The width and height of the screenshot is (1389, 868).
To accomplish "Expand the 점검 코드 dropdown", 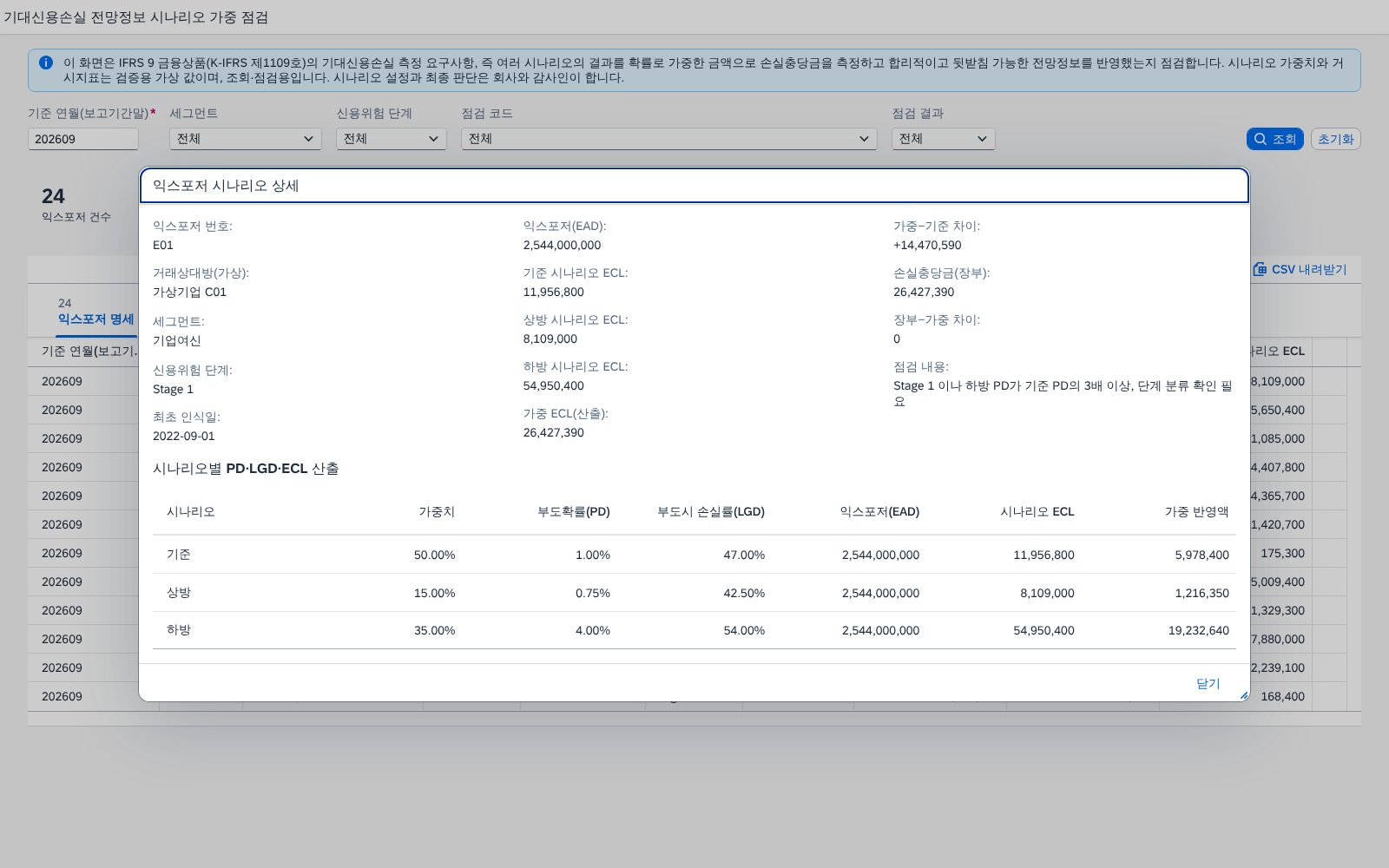I will tap(669, 139).
